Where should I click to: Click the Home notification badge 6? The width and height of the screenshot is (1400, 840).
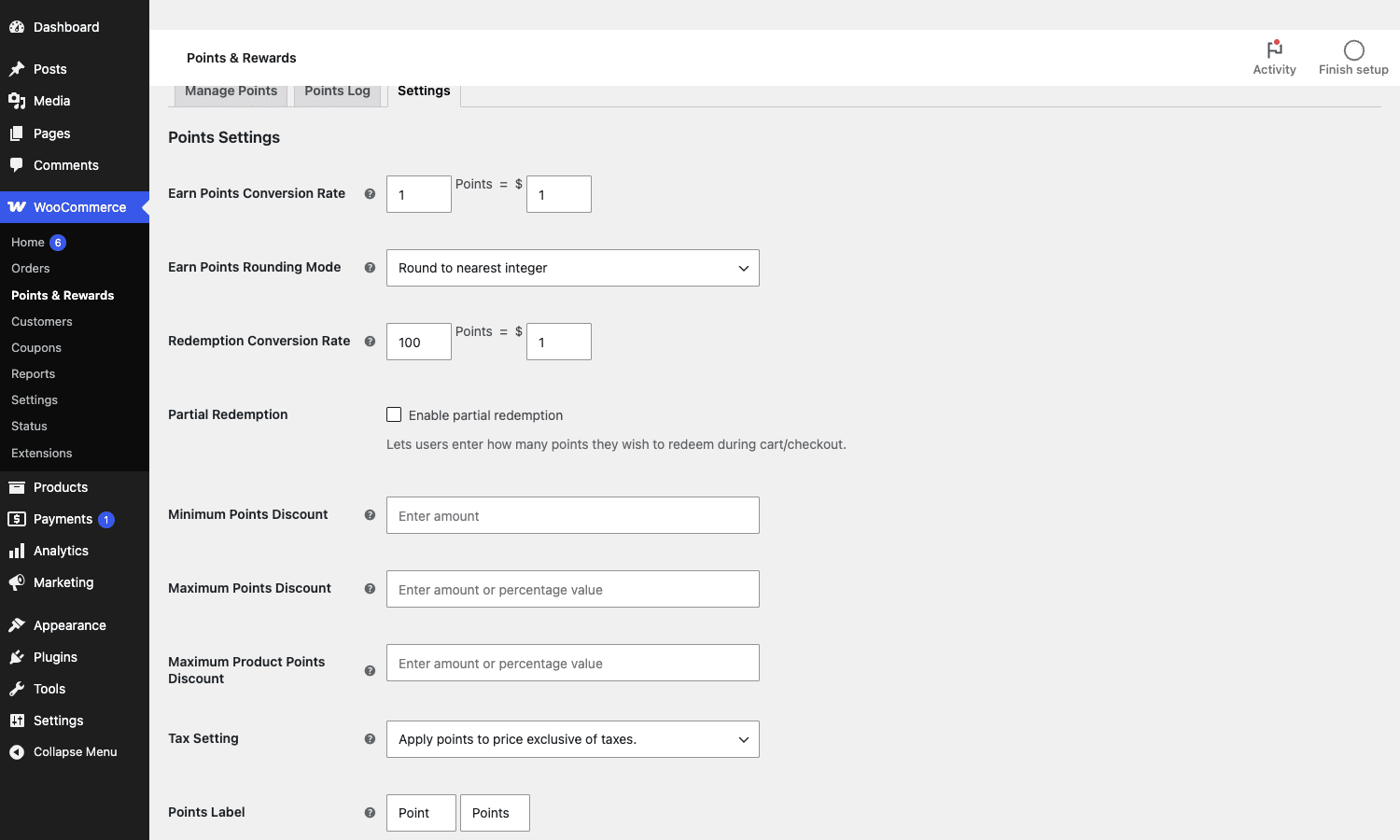pyautogui.click(x=58, y=243)
